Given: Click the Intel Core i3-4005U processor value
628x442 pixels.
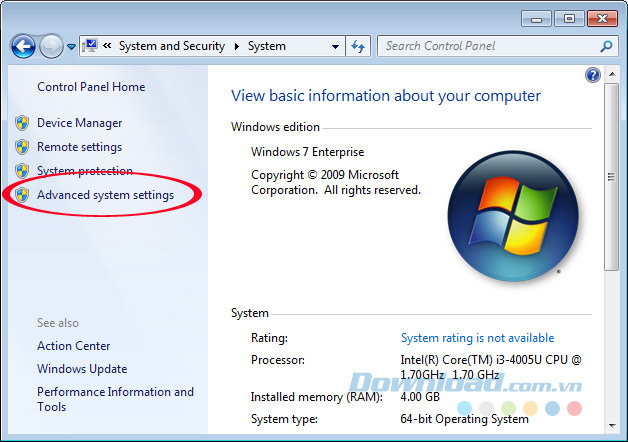Looking at the screenshot, I should [491, 367].
